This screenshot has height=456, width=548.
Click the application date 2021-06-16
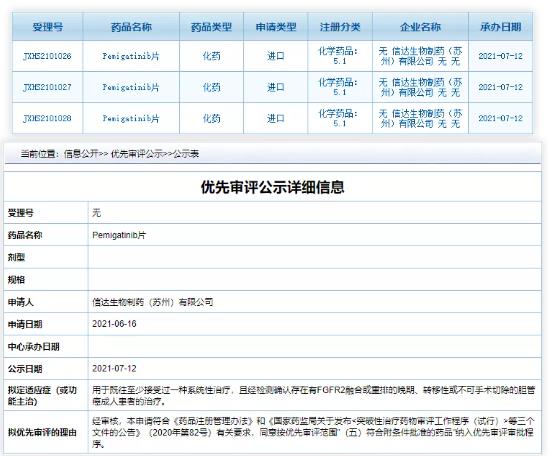tap(114, 324)
